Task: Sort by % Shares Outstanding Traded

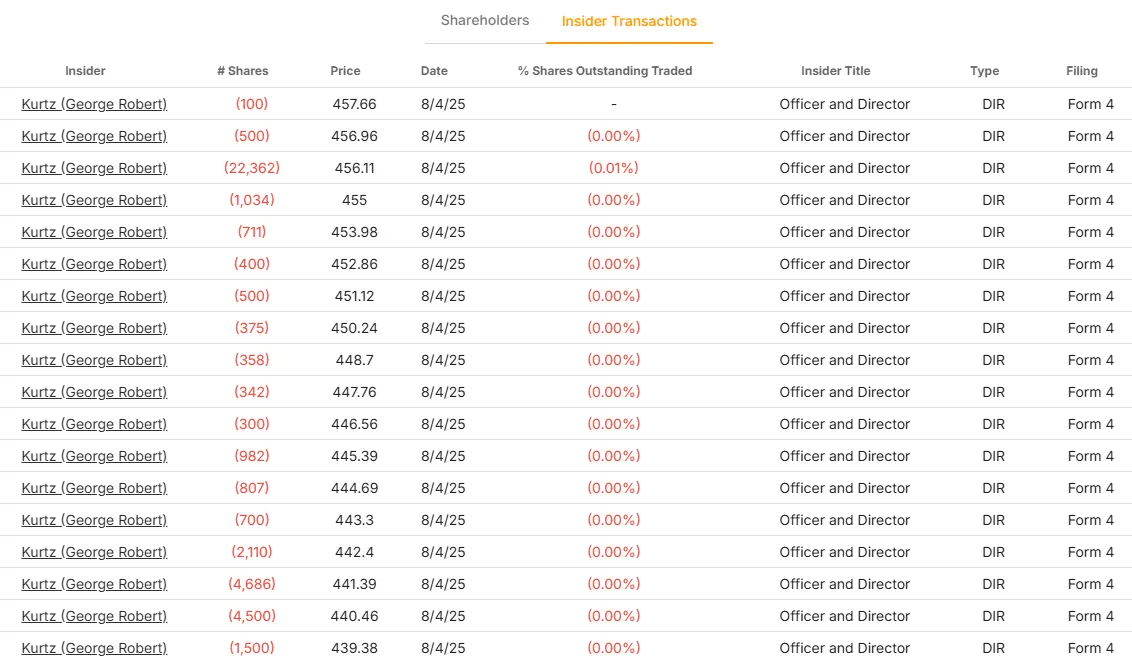Action: 604,71
